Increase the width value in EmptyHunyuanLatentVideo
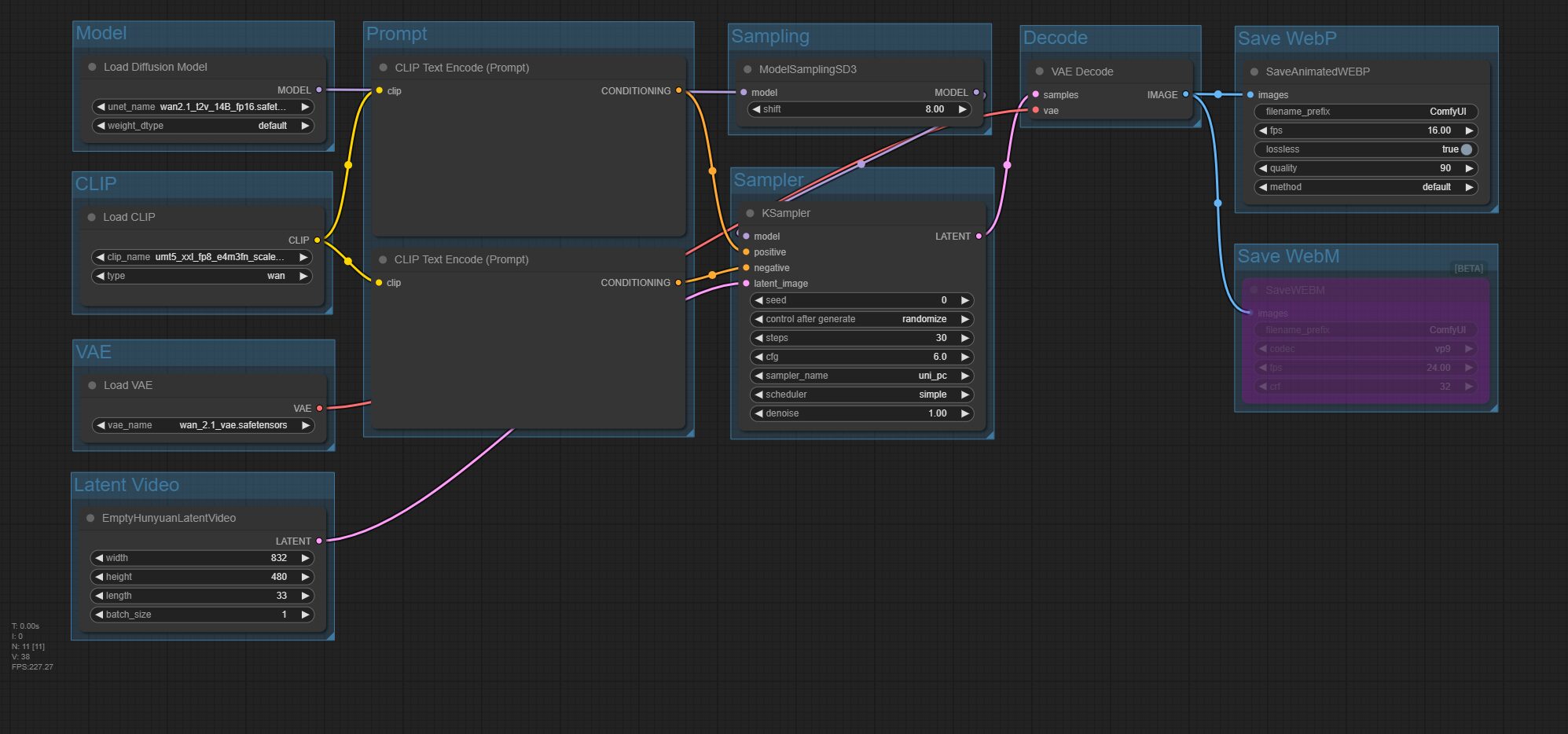The width and height of the screenshot is (1568, 734). [305, 558]
